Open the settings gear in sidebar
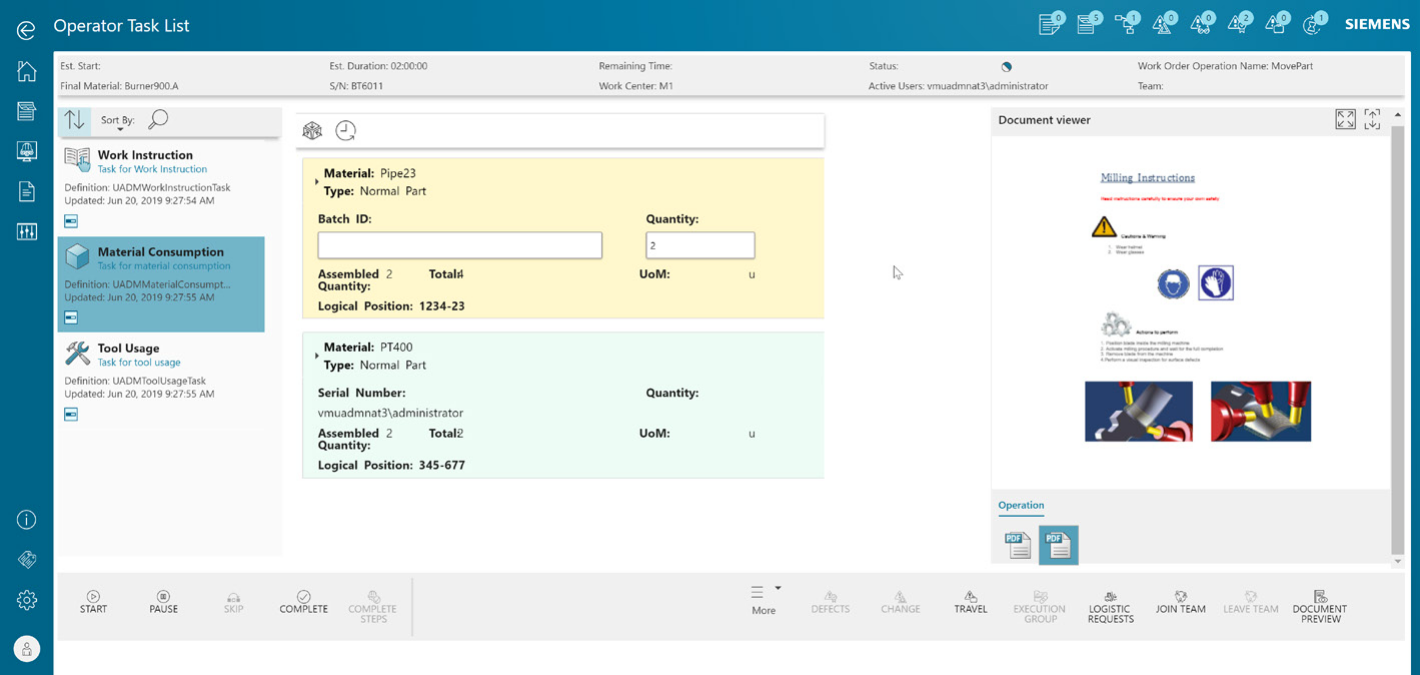This screenshot has width=1420, height=675. 27,600
